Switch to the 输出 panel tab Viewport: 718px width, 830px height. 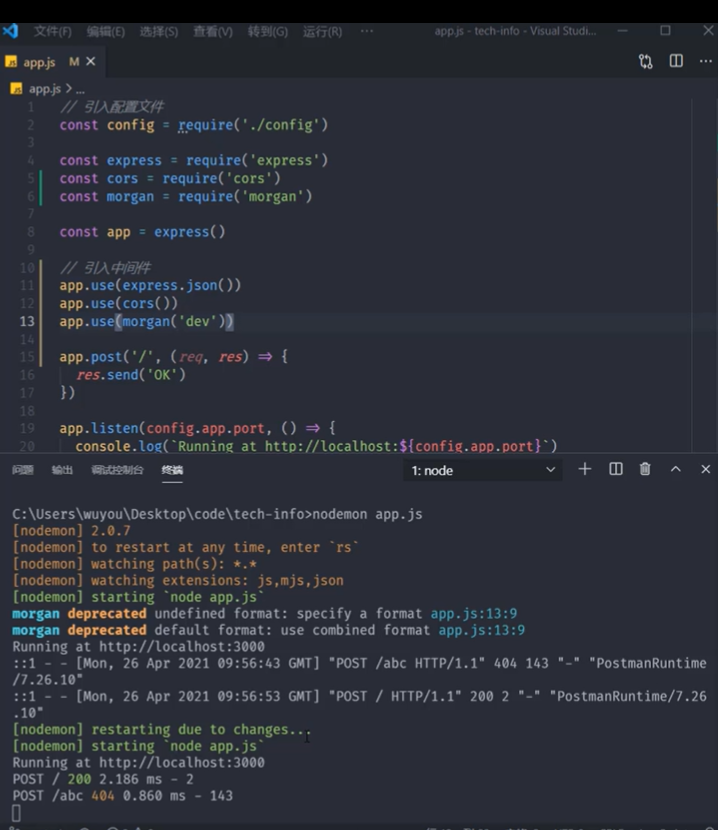click(62, 470)
